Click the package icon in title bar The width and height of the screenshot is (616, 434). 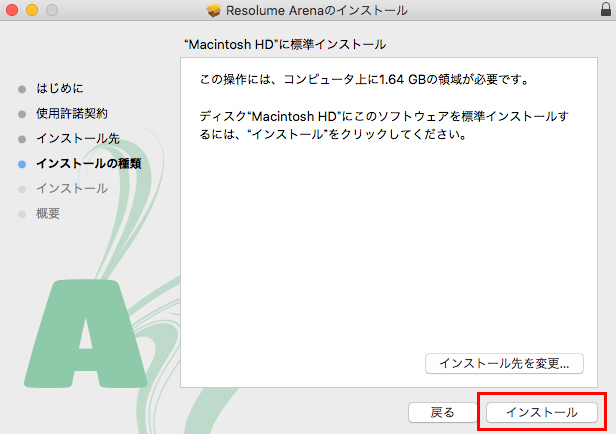click(214, 11)
